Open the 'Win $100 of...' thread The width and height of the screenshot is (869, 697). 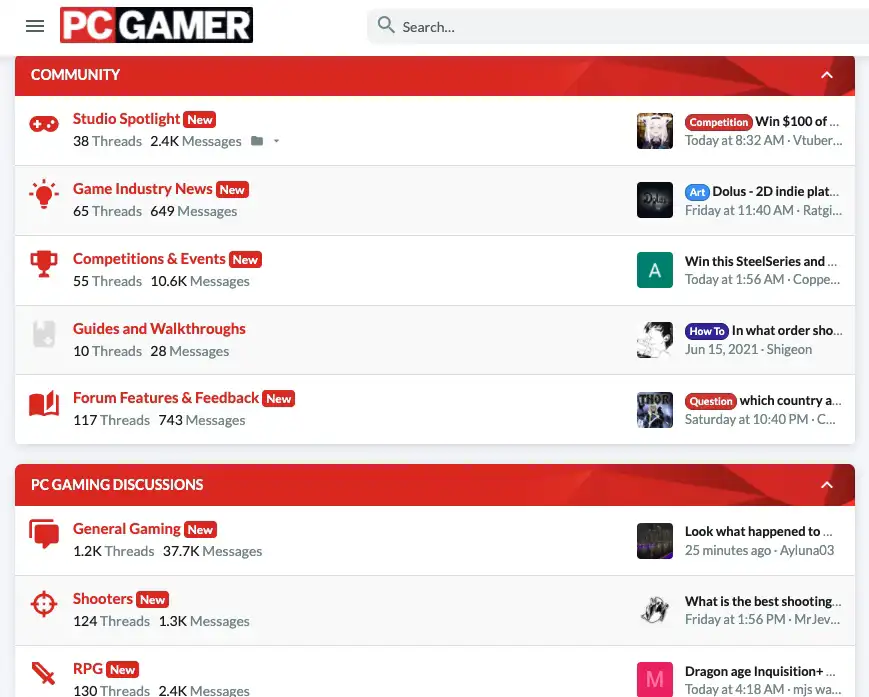coord(797,121)
